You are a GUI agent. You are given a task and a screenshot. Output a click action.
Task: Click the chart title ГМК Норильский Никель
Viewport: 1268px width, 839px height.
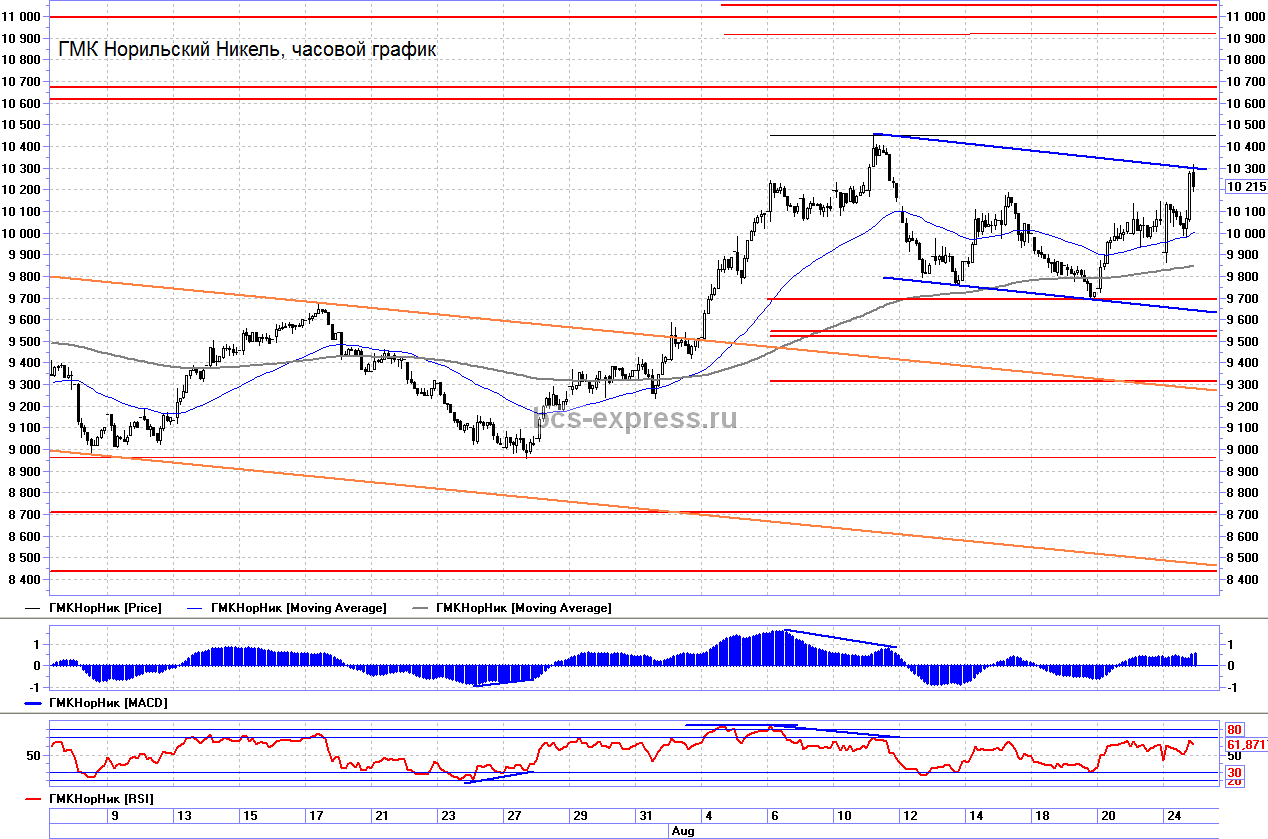[248, 50]
